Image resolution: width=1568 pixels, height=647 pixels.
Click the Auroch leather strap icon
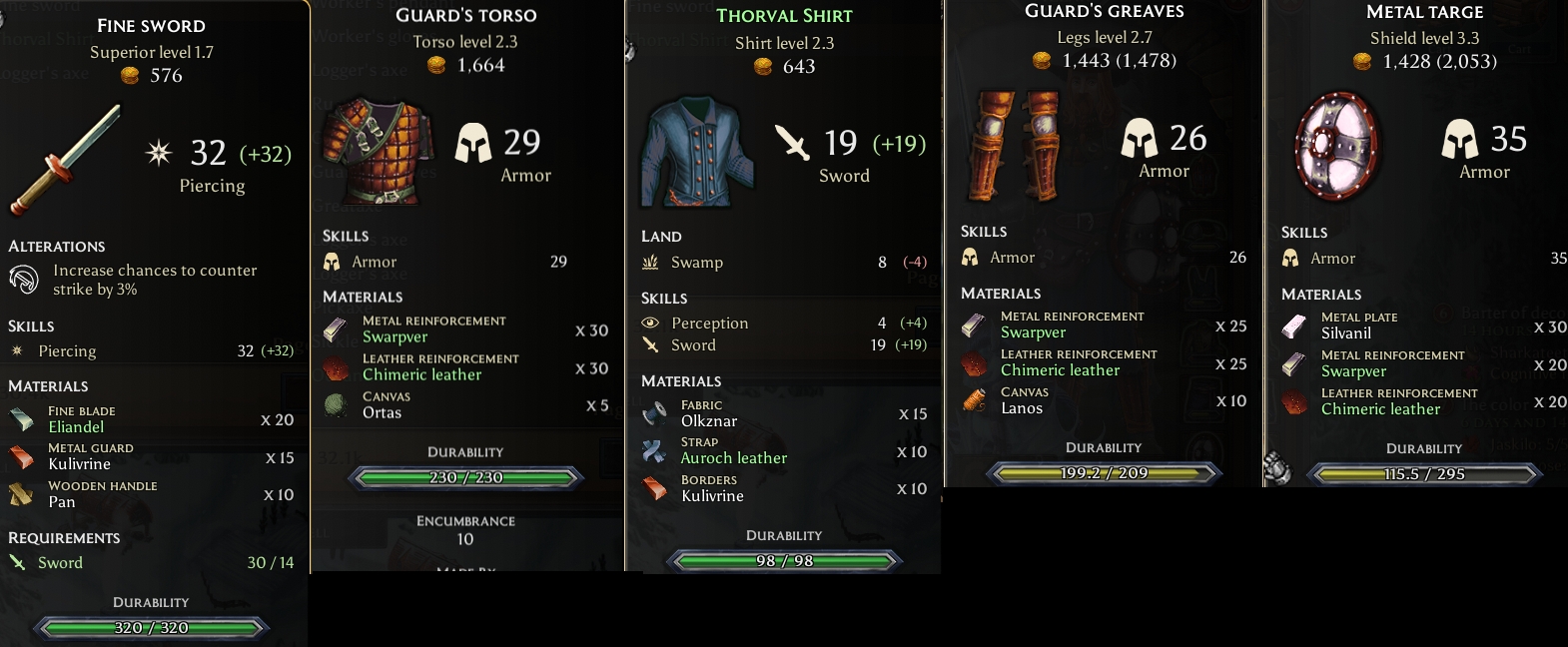point(654,450)
